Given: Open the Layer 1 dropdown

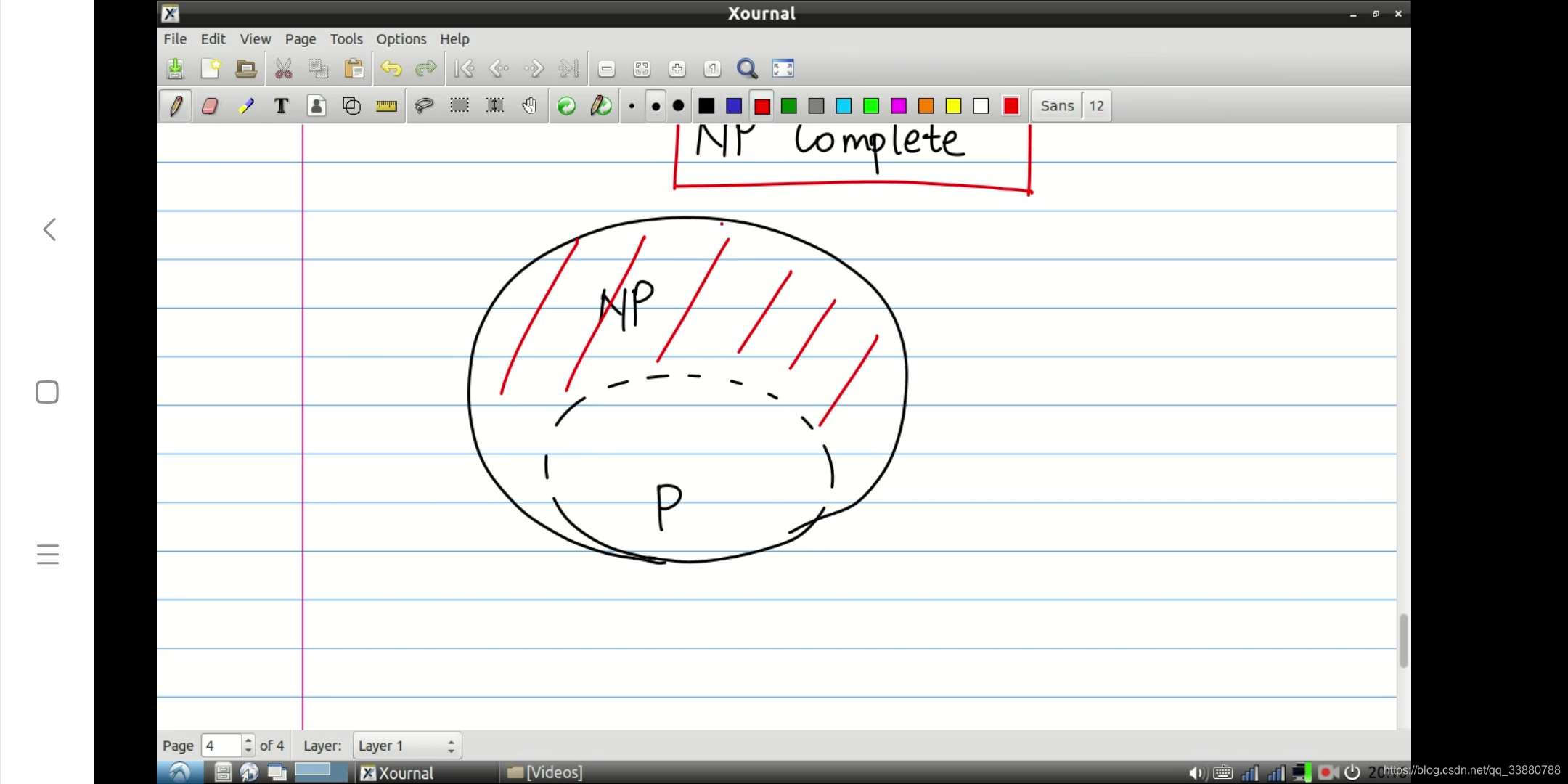Looking at the screenshot, I should pyautogui.click(x=407, y=746).
